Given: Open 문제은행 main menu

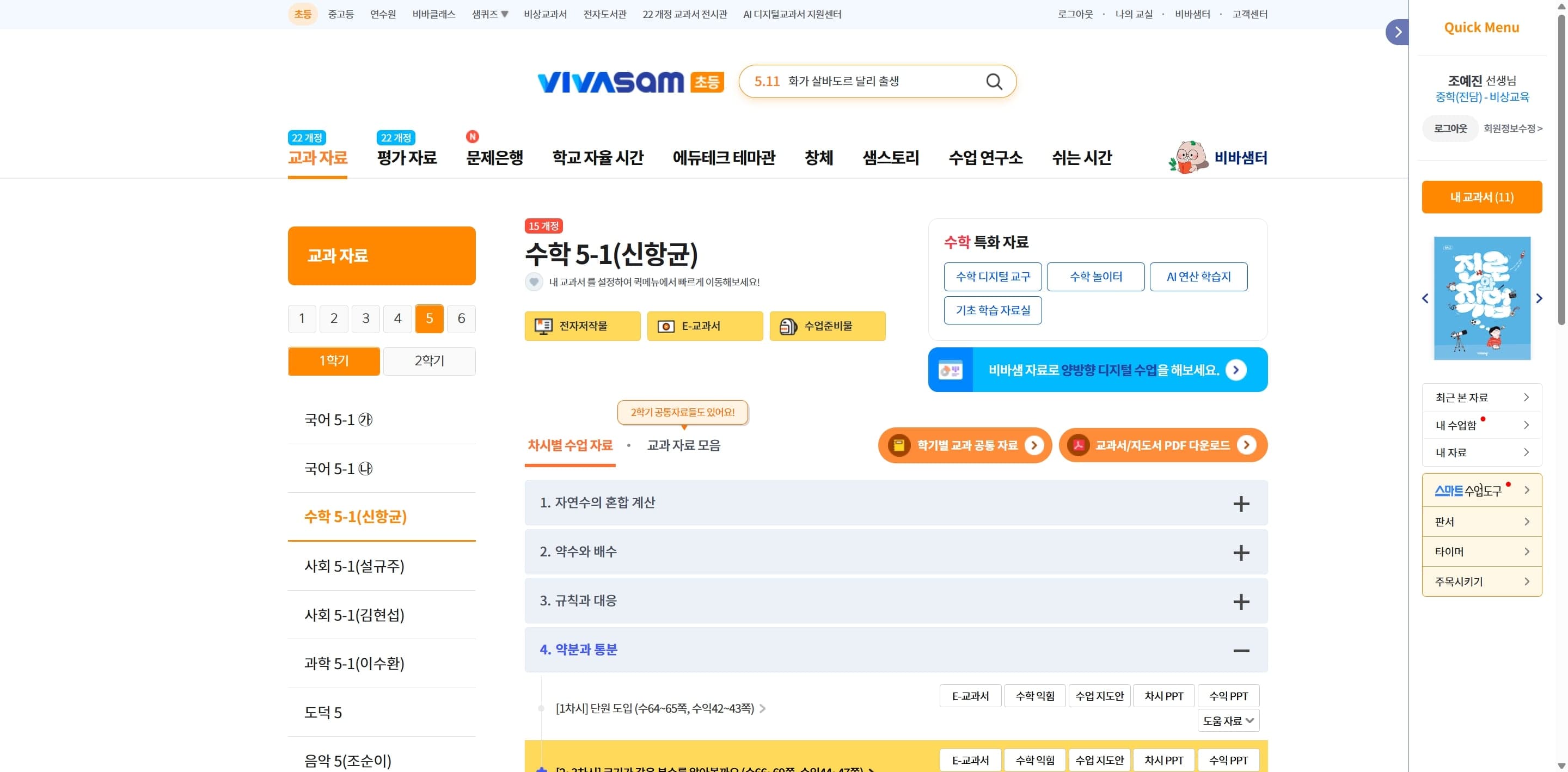Looking at the screenshot, I should [x=495, y=158].
